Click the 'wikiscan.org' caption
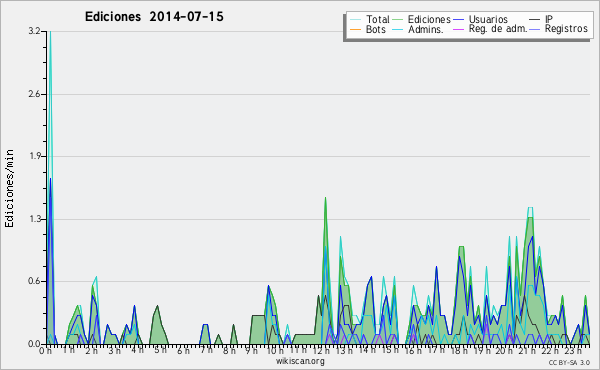This screenshot has height=370, width=600. (x=300, y=361)
